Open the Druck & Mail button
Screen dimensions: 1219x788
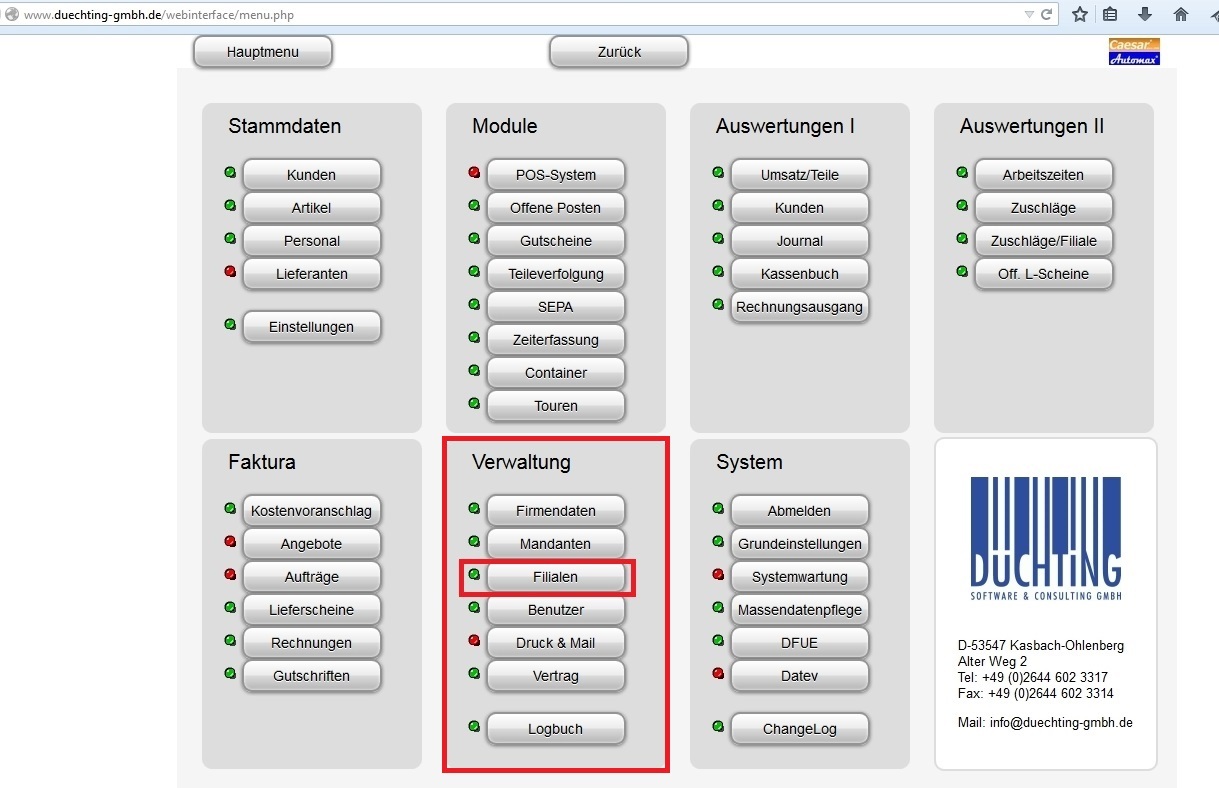coord(555,642)
